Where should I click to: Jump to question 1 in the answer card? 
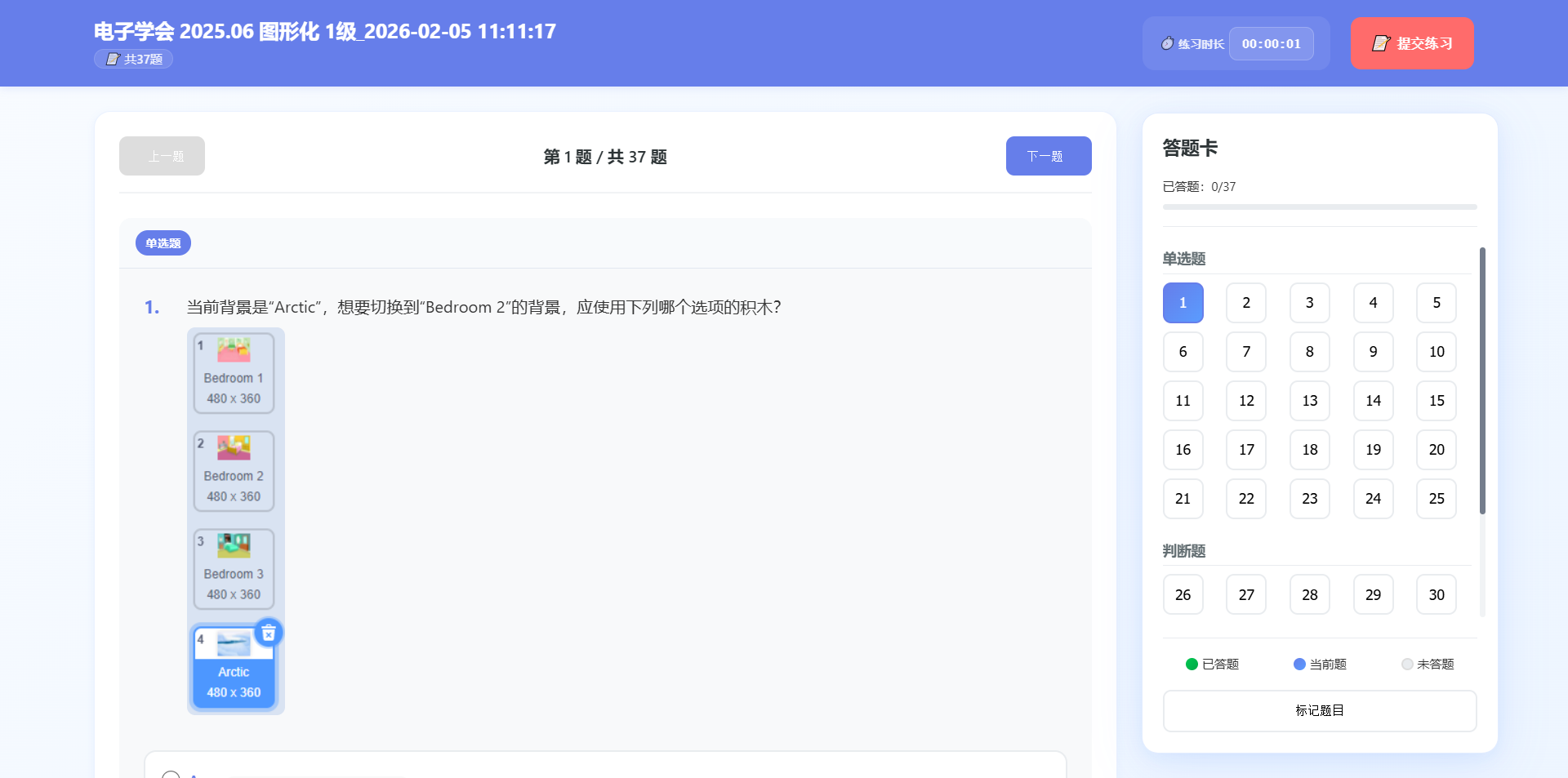pos(1183,303)
